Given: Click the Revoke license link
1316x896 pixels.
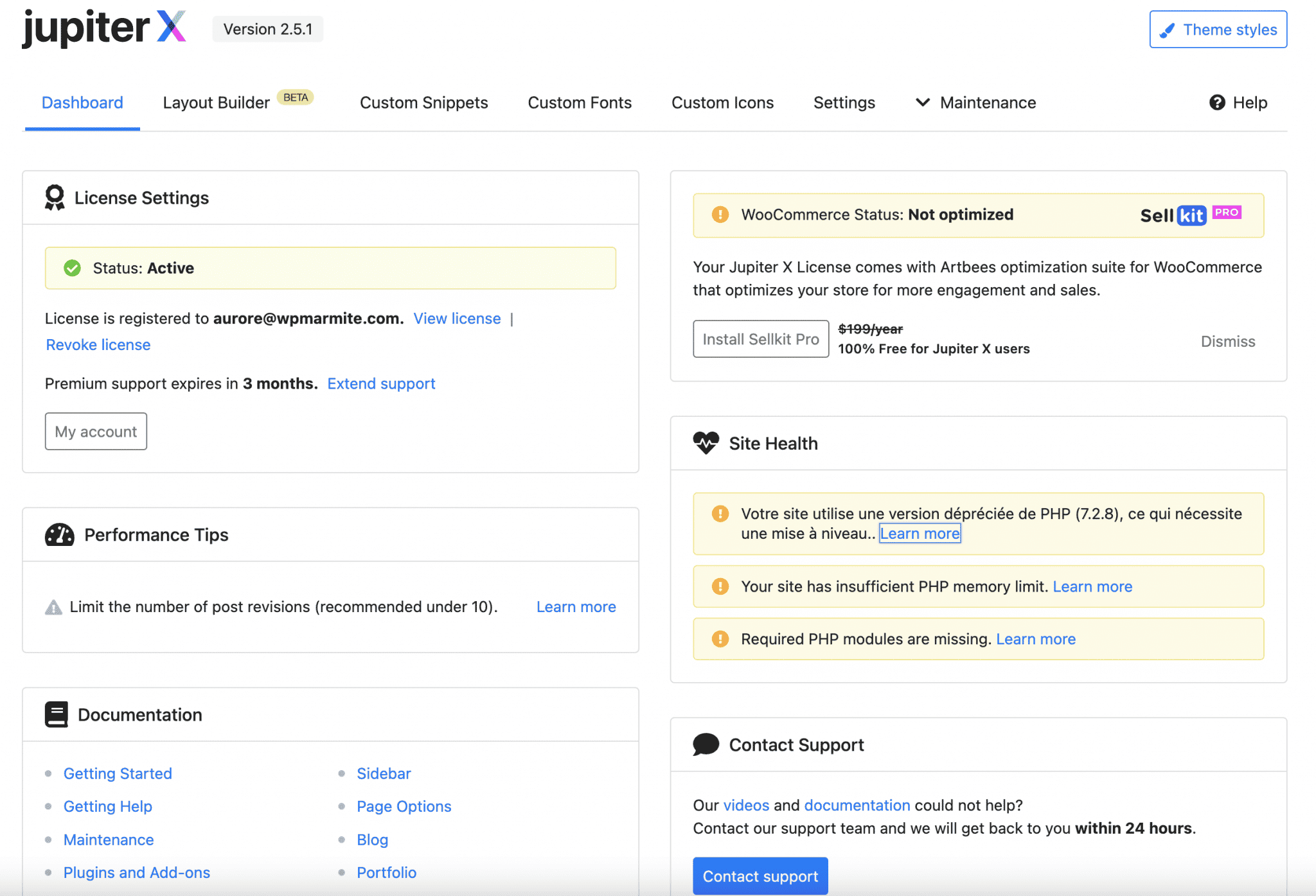Looking at the screenshot, I should pos(98,345).
